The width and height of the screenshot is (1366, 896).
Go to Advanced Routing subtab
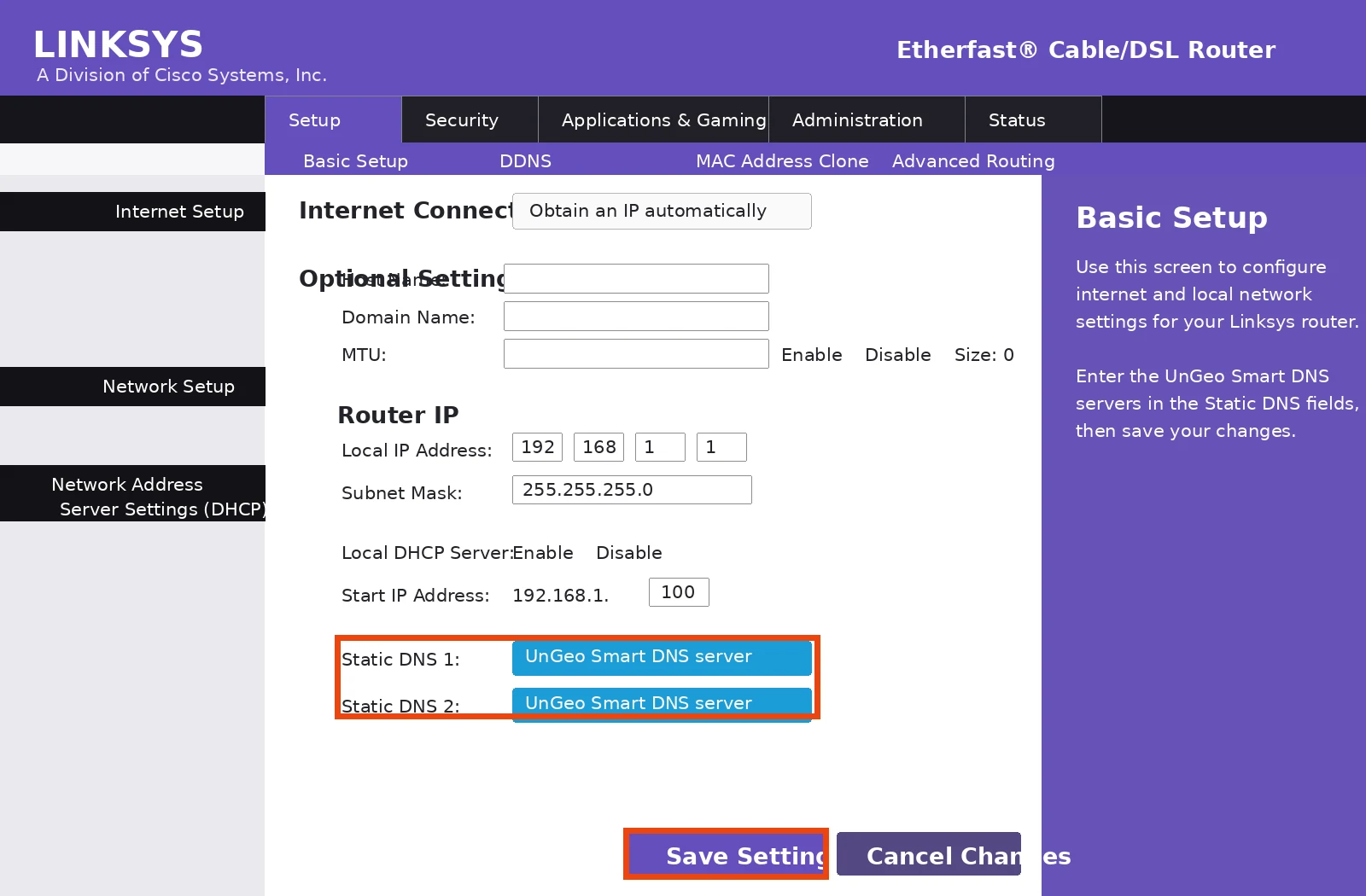coord(973,161)
